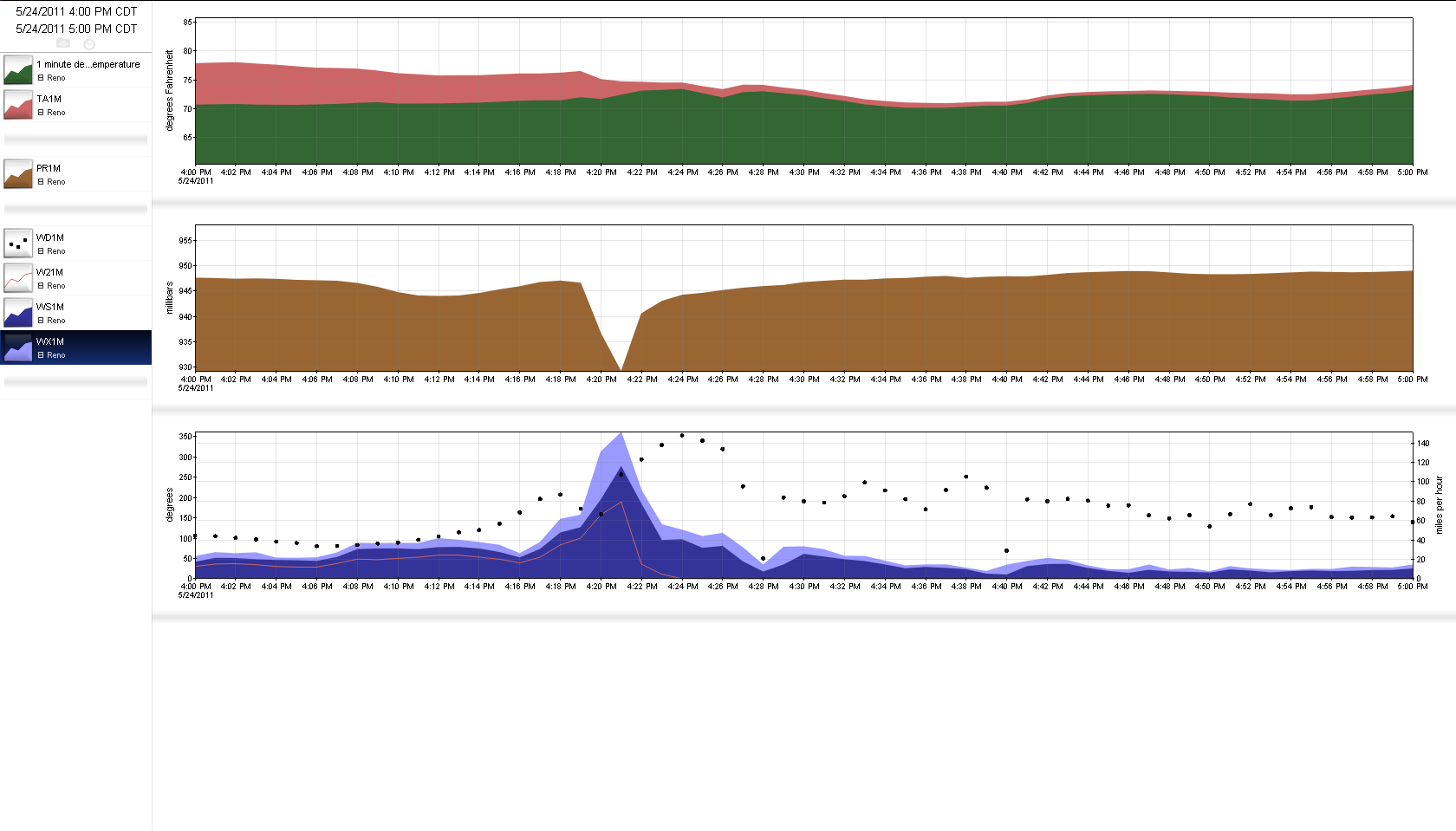This screenshot has height=831, width=1456.
Task: Click the gray divider bar below PR1M
Action: [76, 209]
